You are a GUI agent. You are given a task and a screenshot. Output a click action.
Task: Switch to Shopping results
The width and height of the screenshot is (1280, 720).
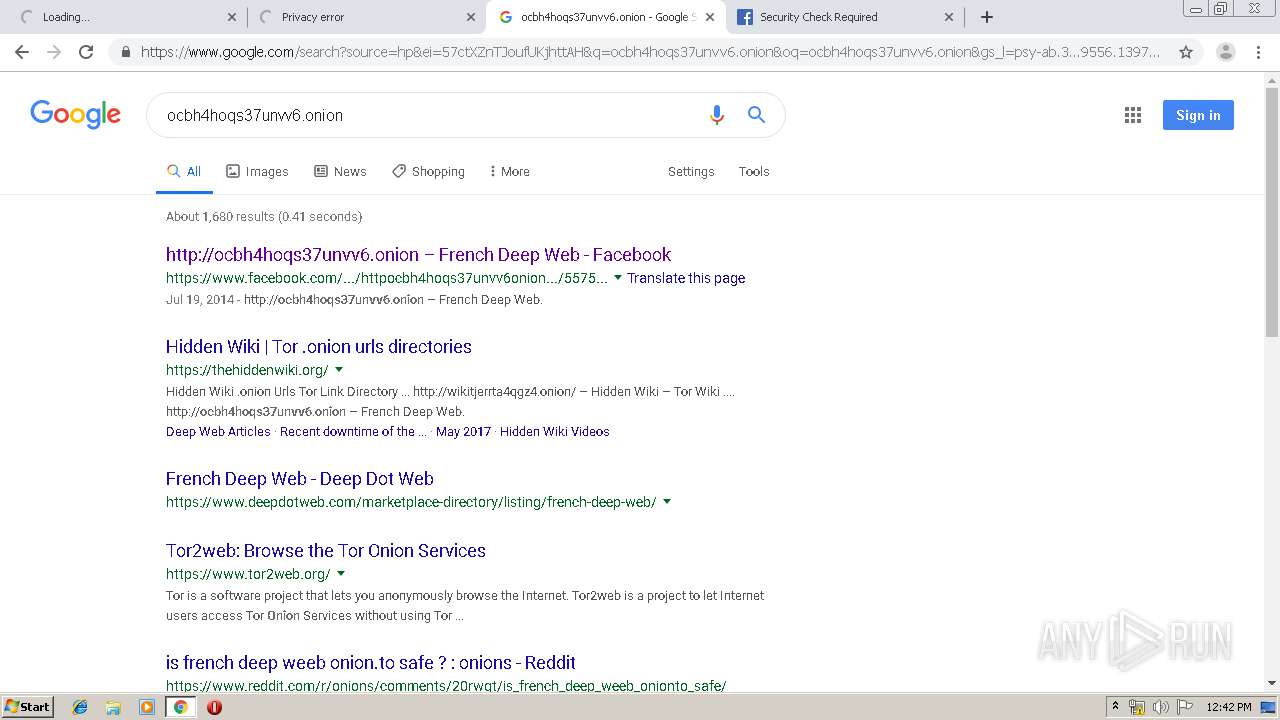tap(428, 172)
